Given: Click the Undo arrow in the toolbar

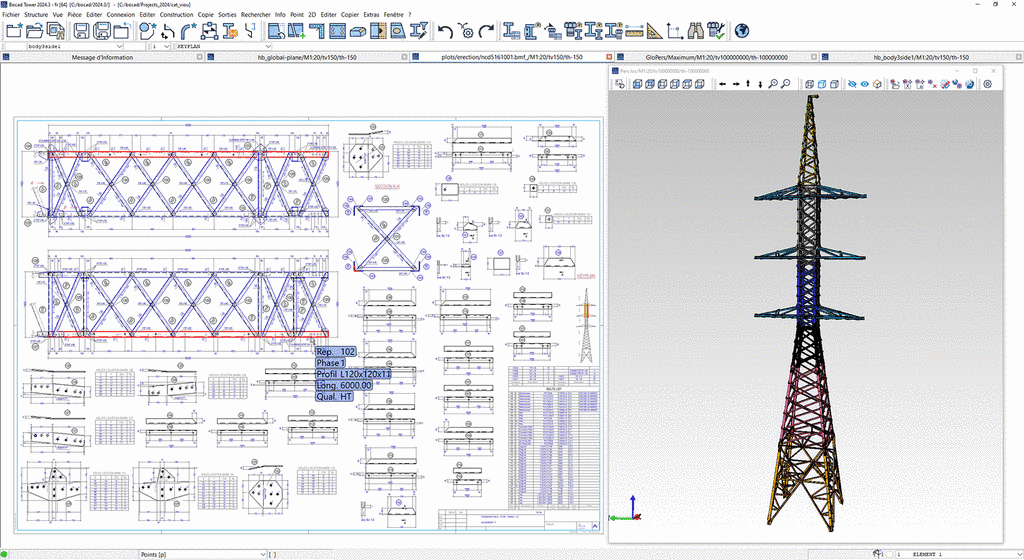Looking at the screenshot, I should click(447, 32).
